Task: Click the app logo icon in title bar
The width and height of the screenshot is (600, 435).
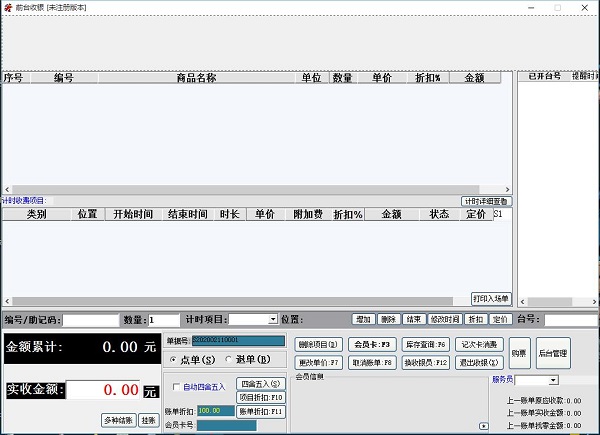Action: click(8, 7)
